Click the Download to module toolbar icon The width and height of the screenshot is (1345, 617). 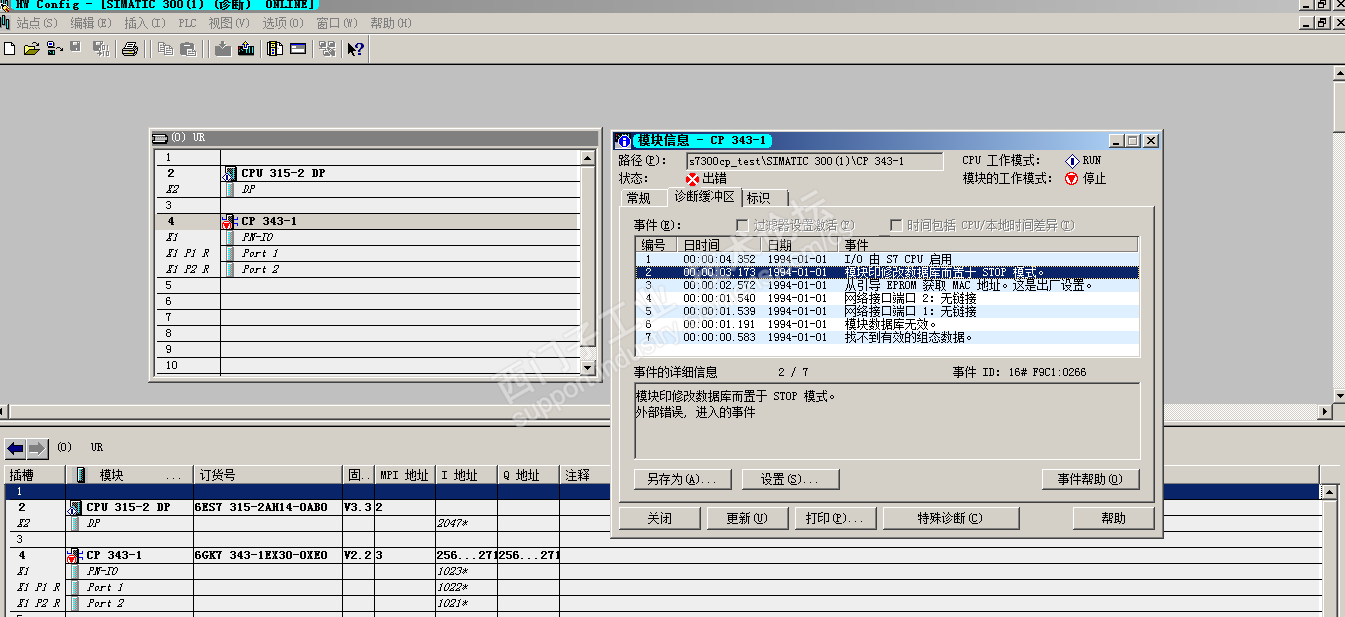[223, 48]
